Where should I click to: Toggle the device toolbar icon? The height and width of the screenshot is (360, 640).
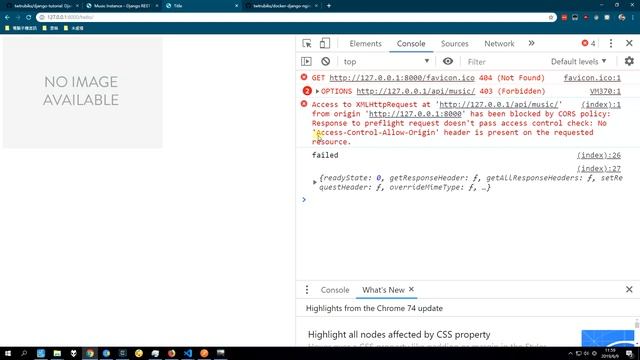pos(324,43)
